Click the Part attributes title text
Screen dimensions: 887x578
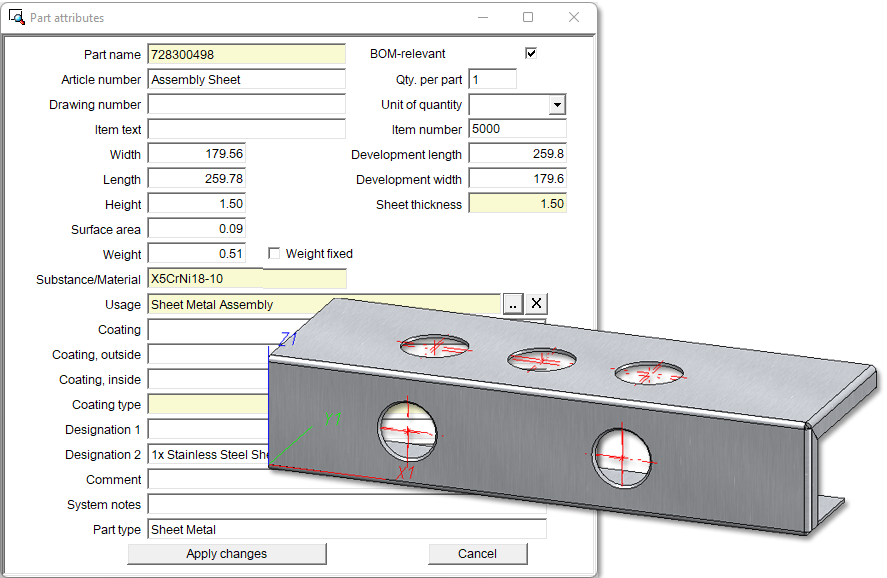coord(67,18)
